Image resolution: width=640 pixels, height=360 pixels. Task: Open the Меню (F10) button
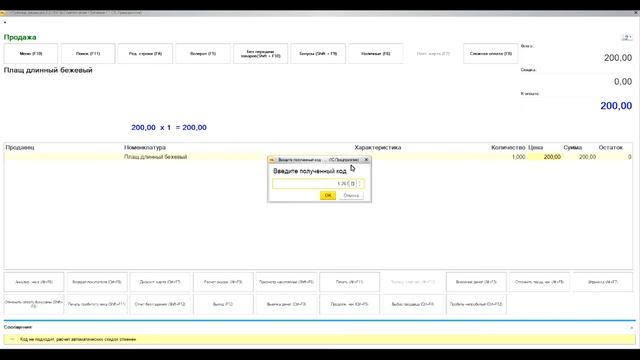31,53
